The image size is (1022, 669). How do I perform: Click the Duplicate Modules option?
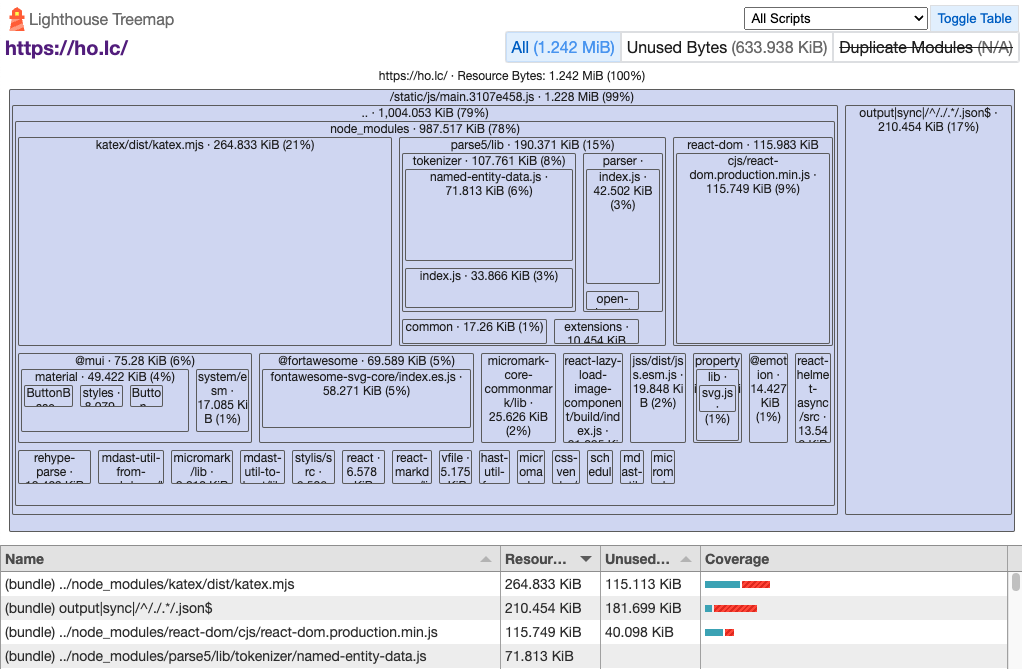(x=925, y=46)
